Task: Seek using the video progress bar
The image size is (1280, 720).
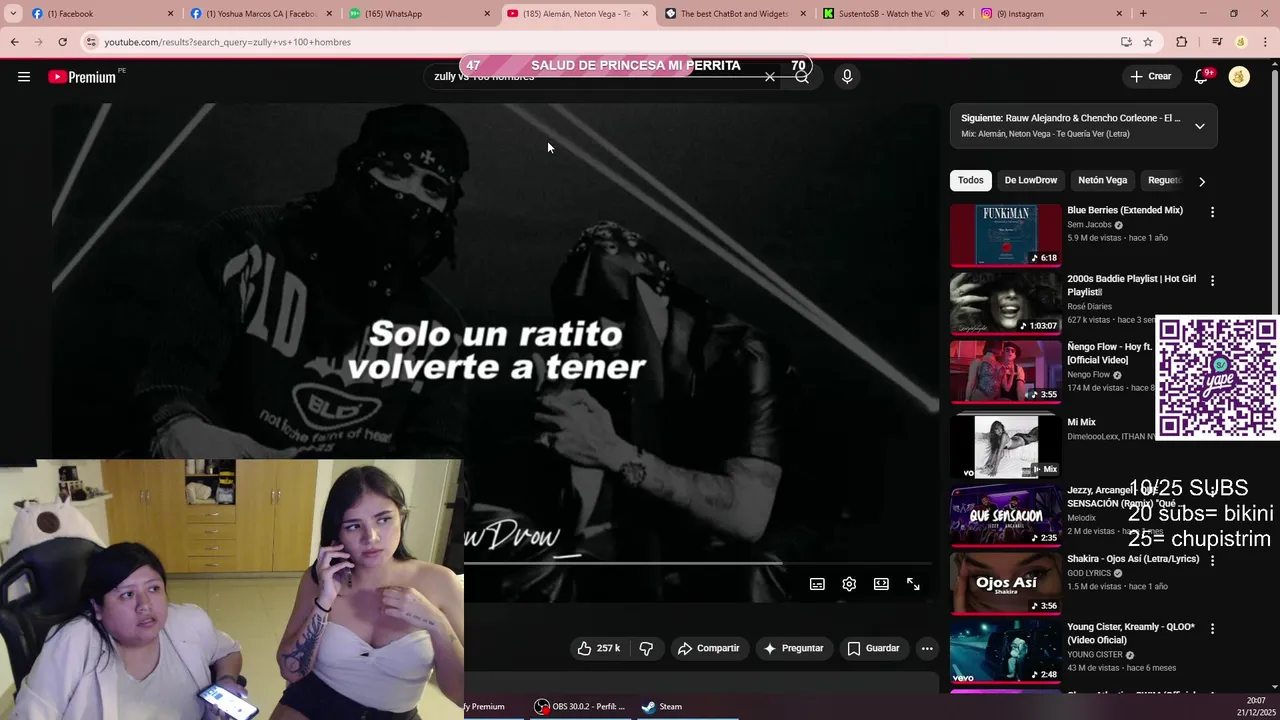Action: (x=700, y=563)
